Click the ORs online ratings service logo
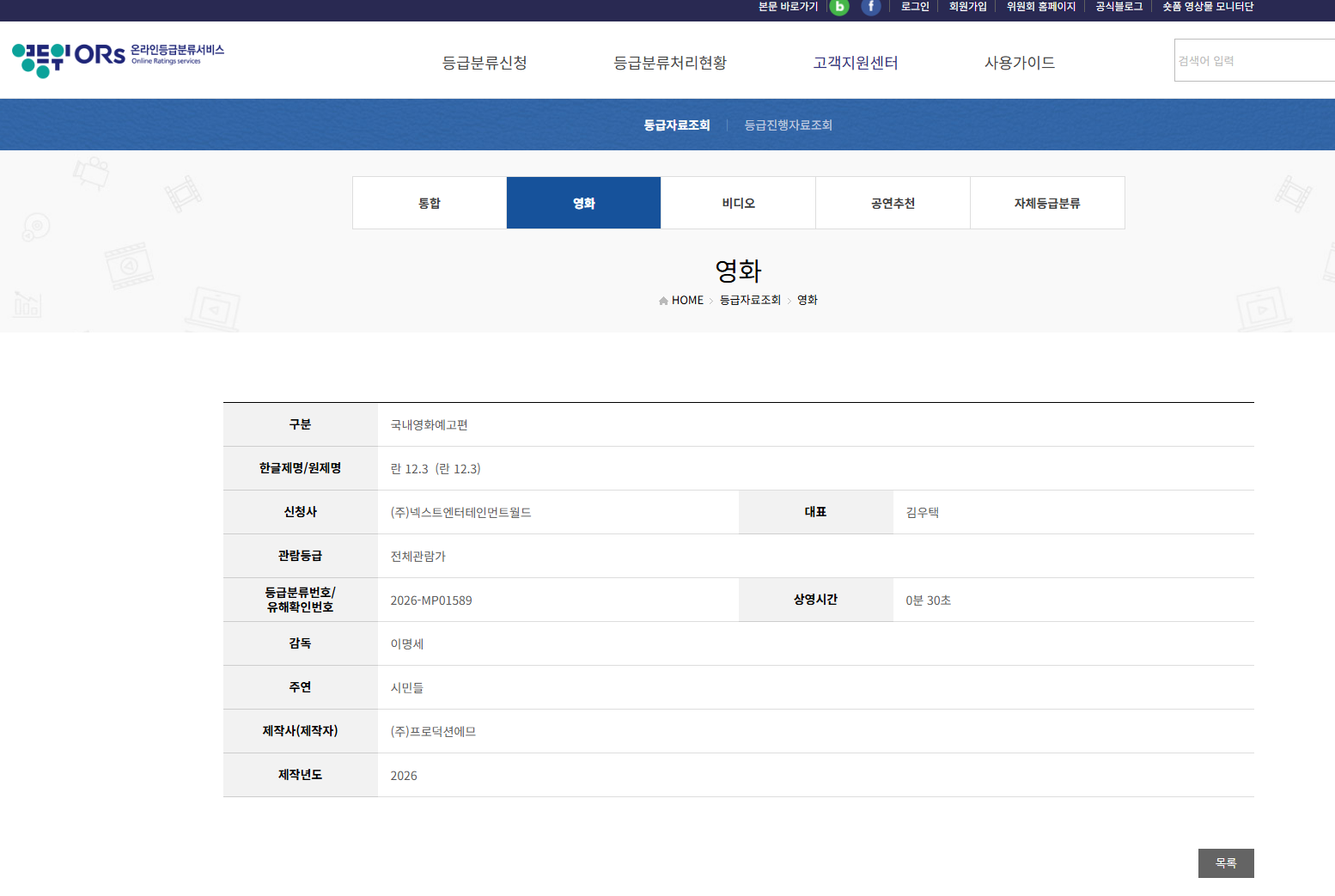The height and width of the screenshot is (896, 1335). [x=118, y=58]
